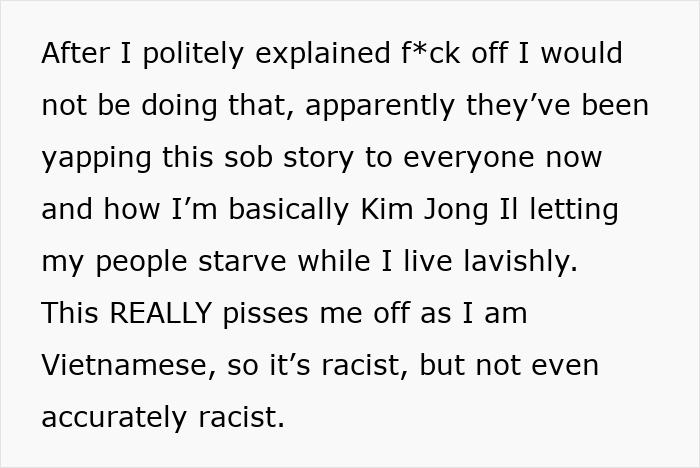The image size is (700, 468).
Task: Click the capitalized word "REALLY"
Action: pyautogui.click(x=160, y=313)
